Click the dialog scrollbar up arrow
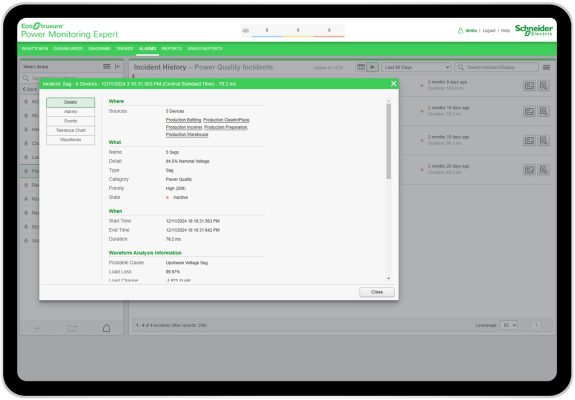575x400 pixels. click(x=388, y=100)
